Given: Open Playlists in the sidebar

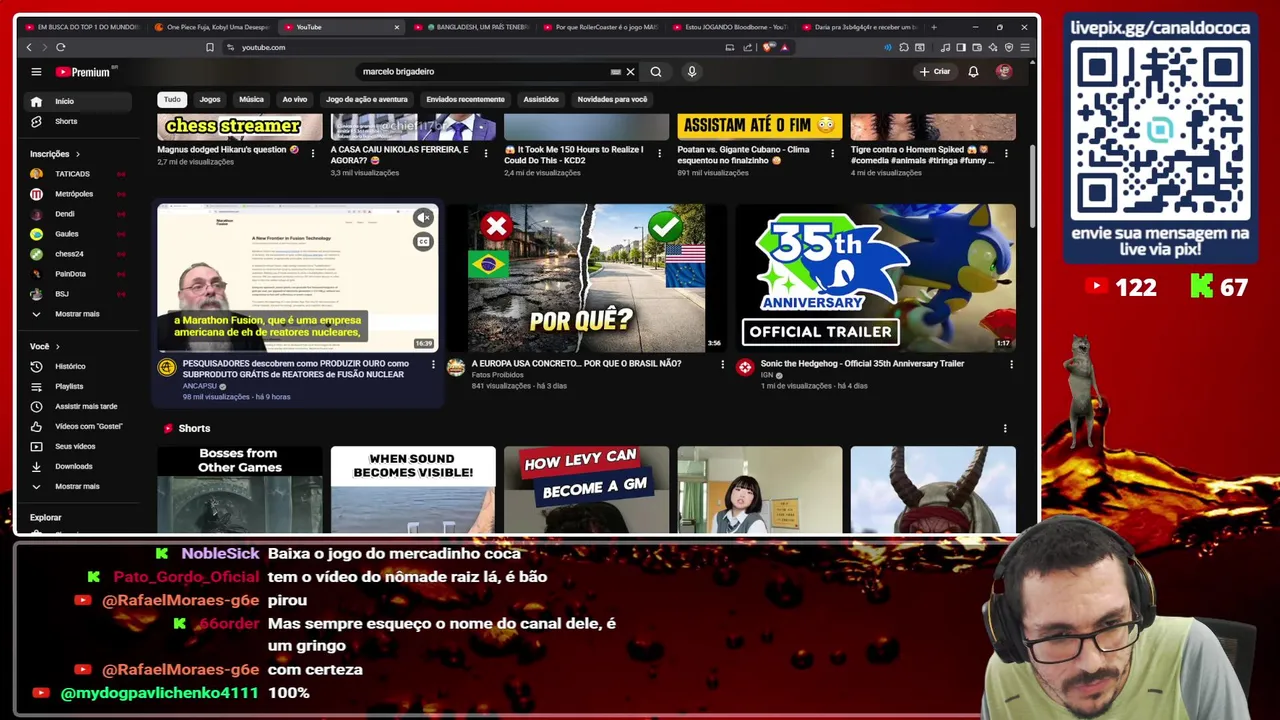Looking at the screenshot, I should 78,386.
